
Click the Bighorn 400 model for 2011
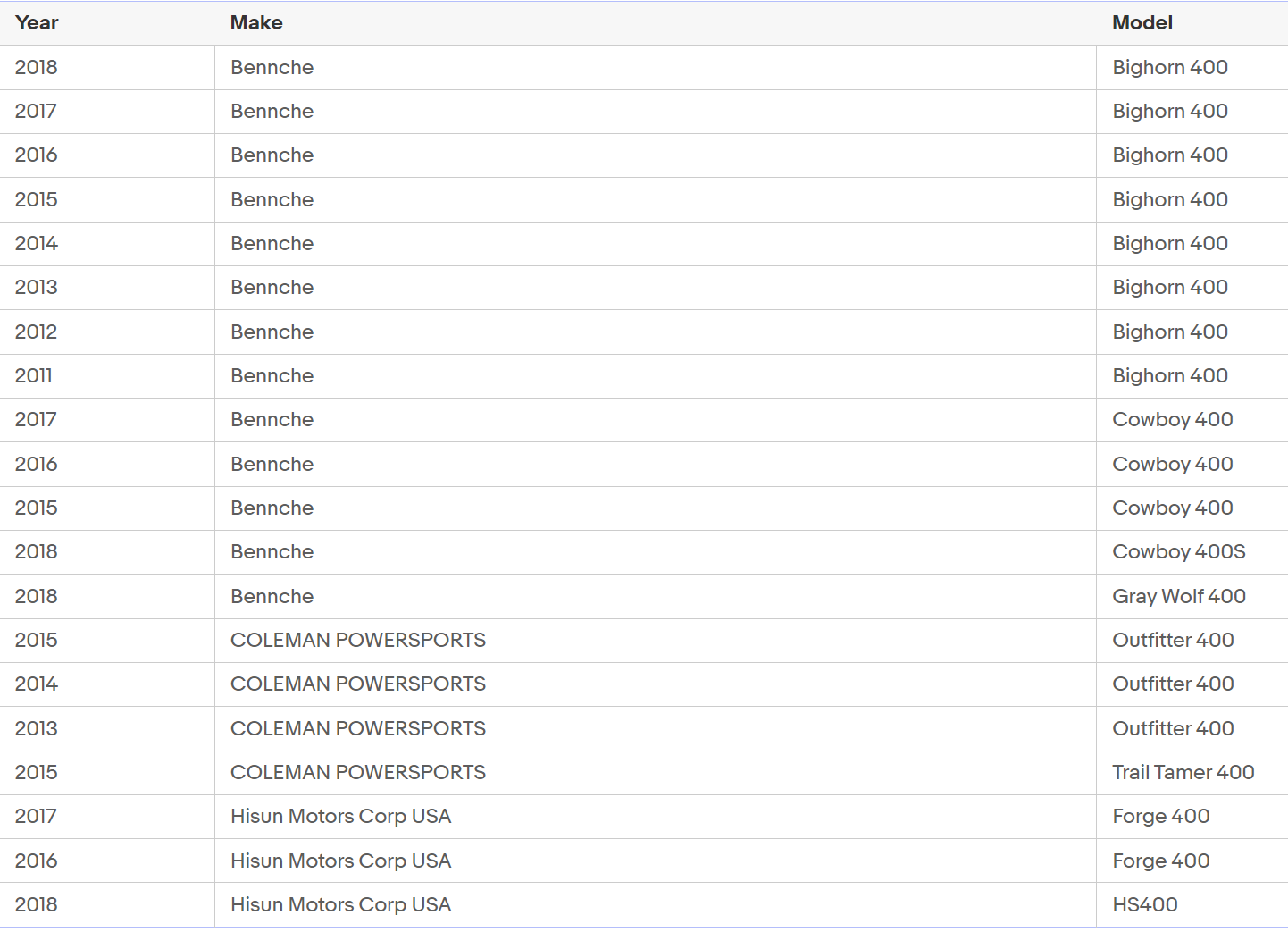[1170, 375]
